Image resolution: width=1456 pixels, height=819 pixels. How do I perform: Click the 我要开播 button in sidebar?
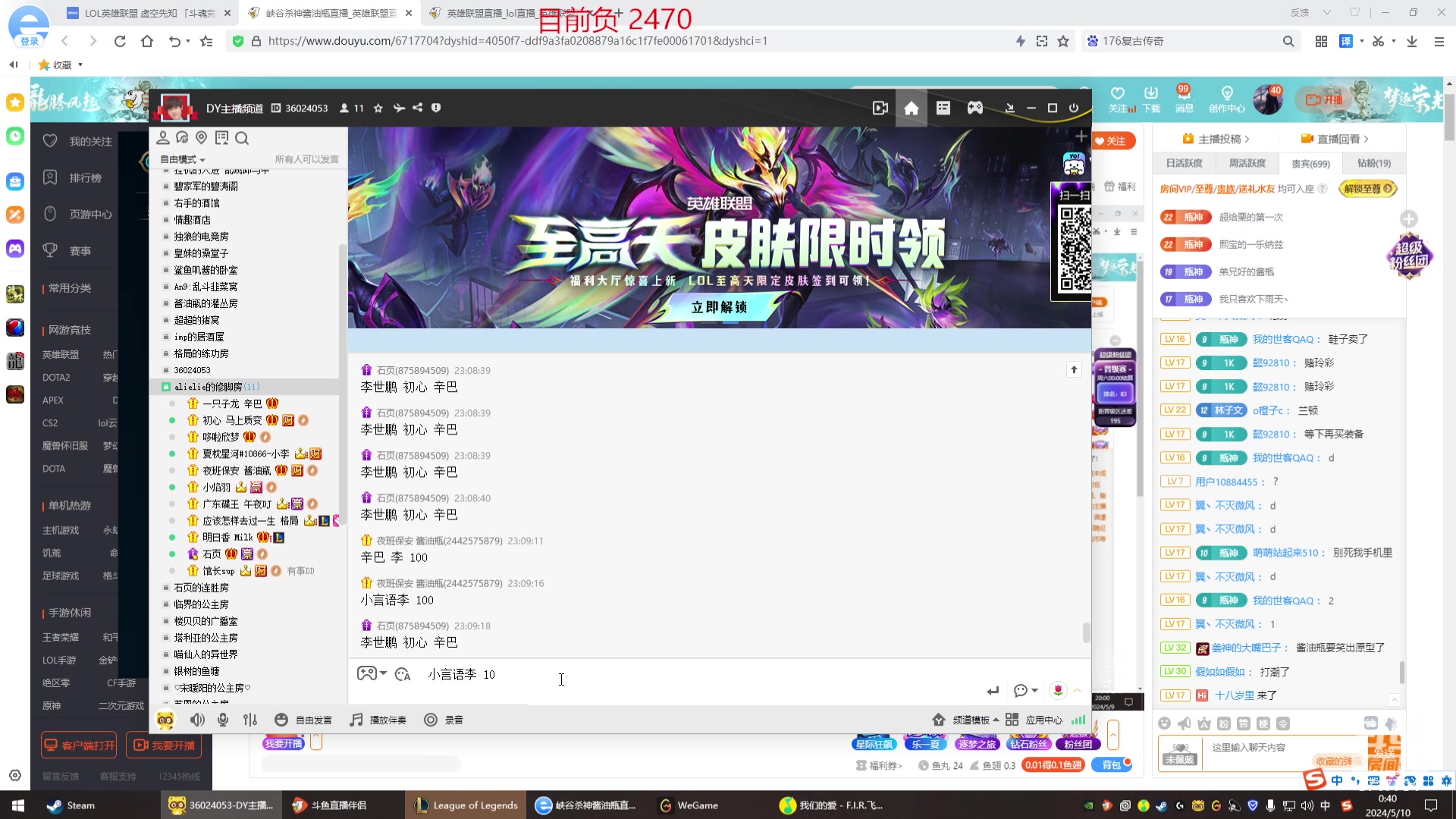coord(165,745)
